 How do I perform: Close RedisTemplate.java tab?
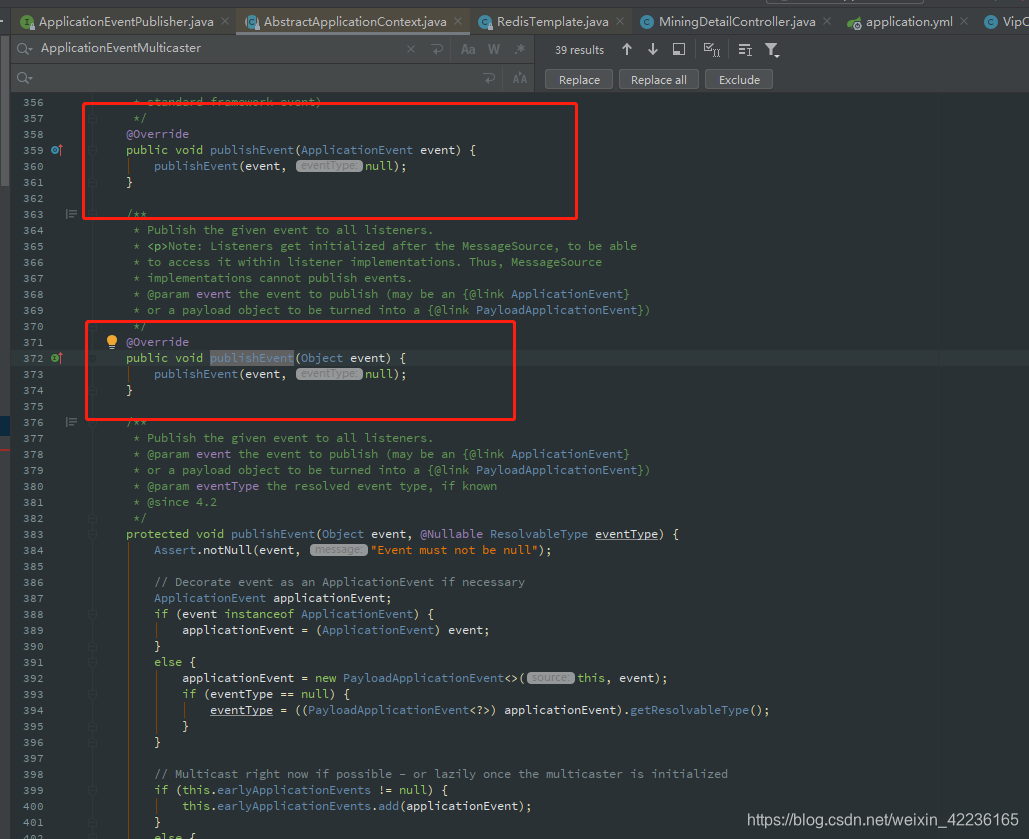pyautogui.click(x=620, y=22)
